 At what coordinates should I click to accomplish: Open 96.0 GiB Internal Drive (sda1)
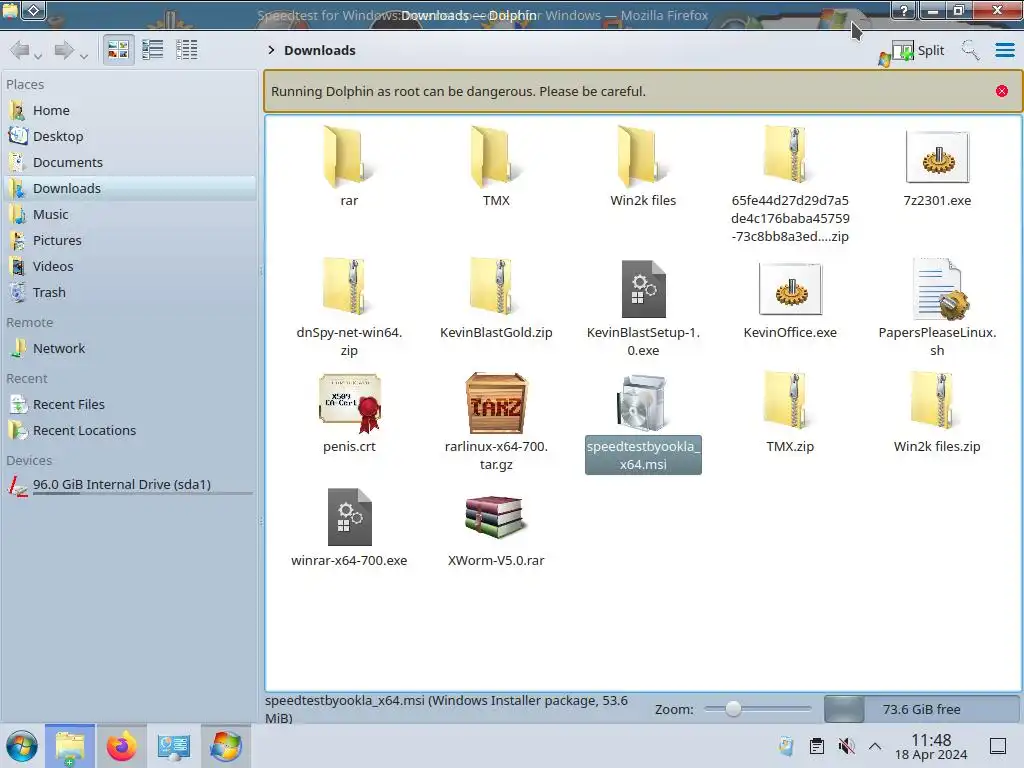[129, 485]
